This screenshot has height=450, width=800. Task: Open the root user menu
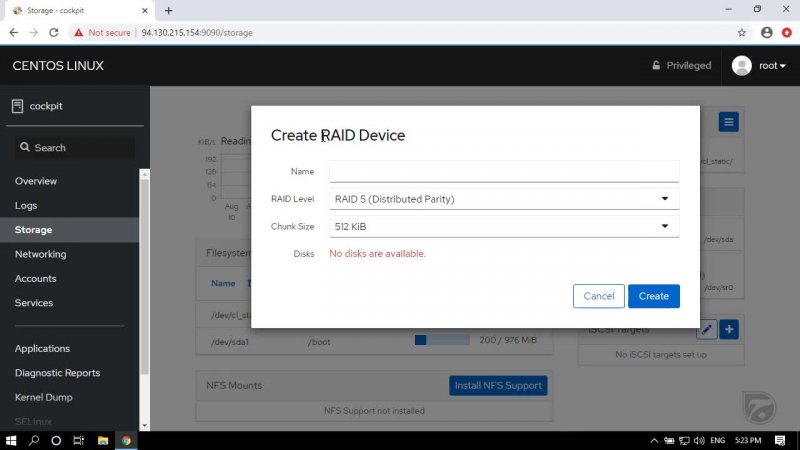pos(759,66)
